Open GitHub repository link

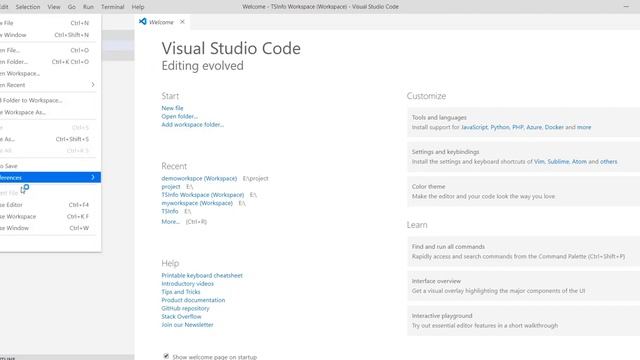(x=185, y=308)
